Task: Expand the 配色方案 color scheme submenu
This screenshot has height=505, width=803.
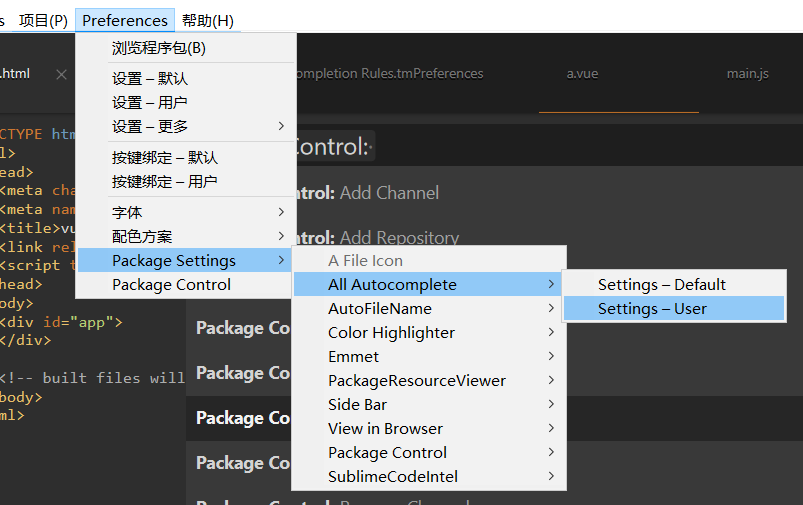Action: (x=142, y=236)
